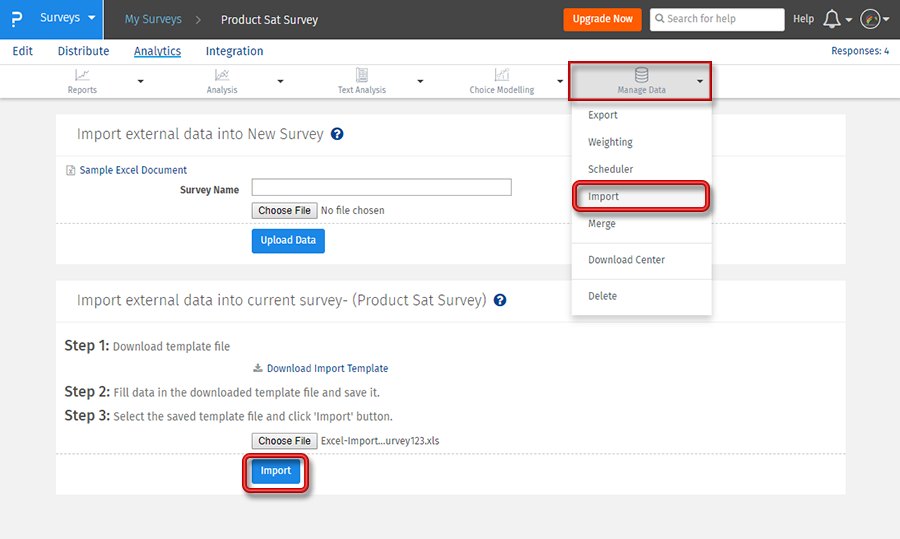Open the Manage Data database icon

641,75
